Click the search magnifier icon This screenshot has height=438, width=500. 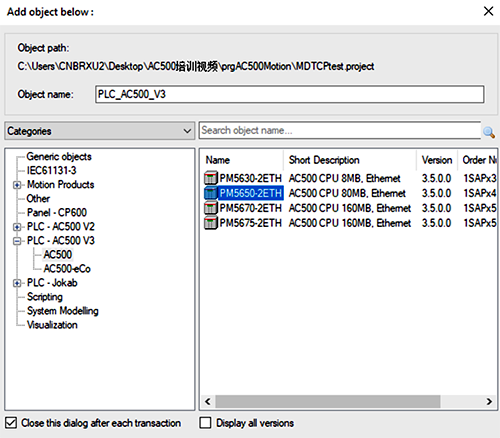[489, 132]
